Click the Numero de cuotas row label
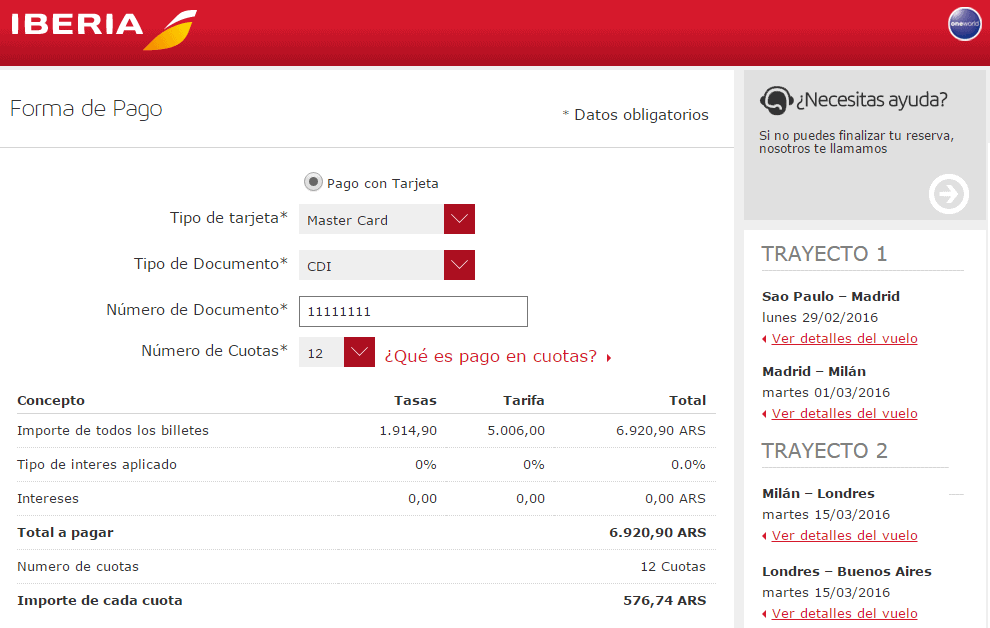This screenshot has width=990, height=628. pos(78,566)
